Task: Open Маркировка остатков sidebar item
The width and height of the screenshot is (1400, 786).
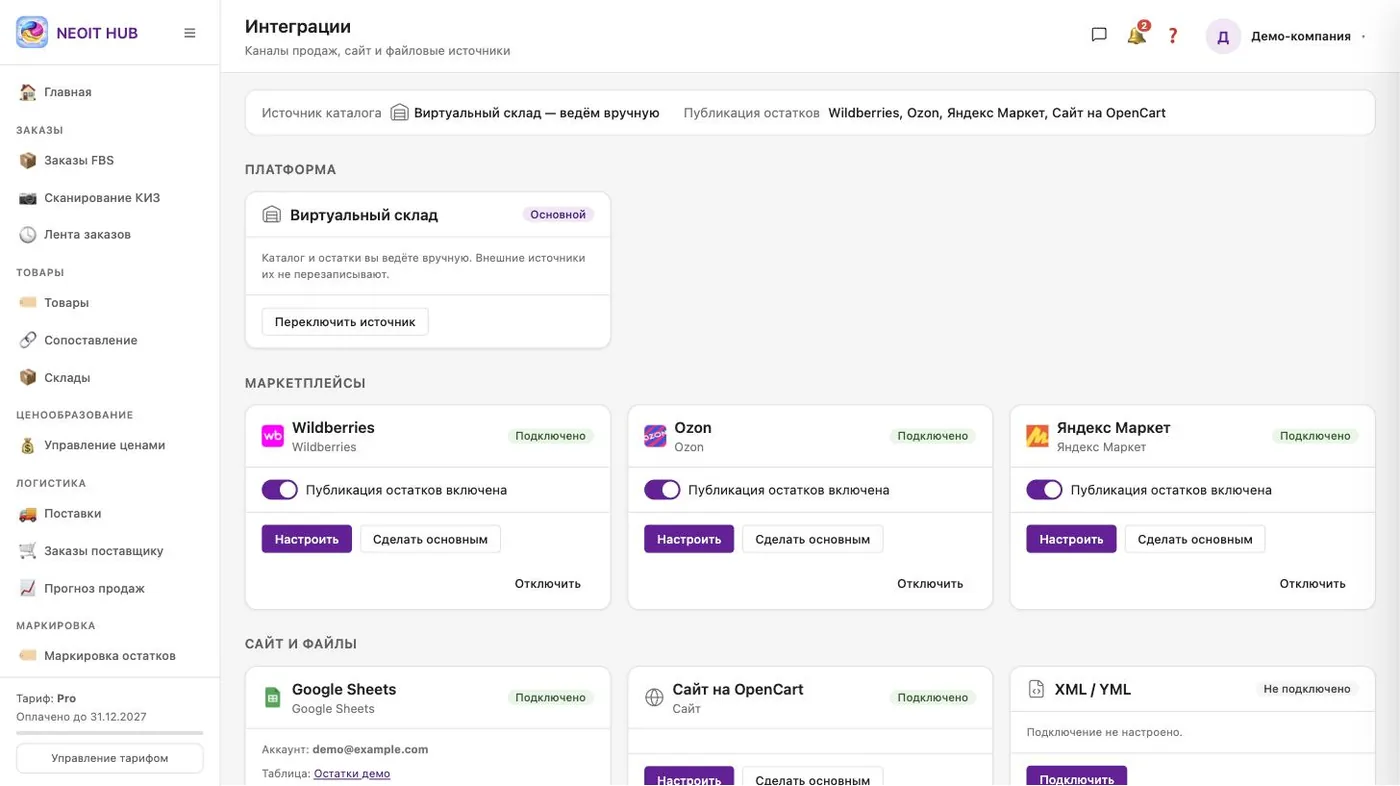Action: click(109, 656)
